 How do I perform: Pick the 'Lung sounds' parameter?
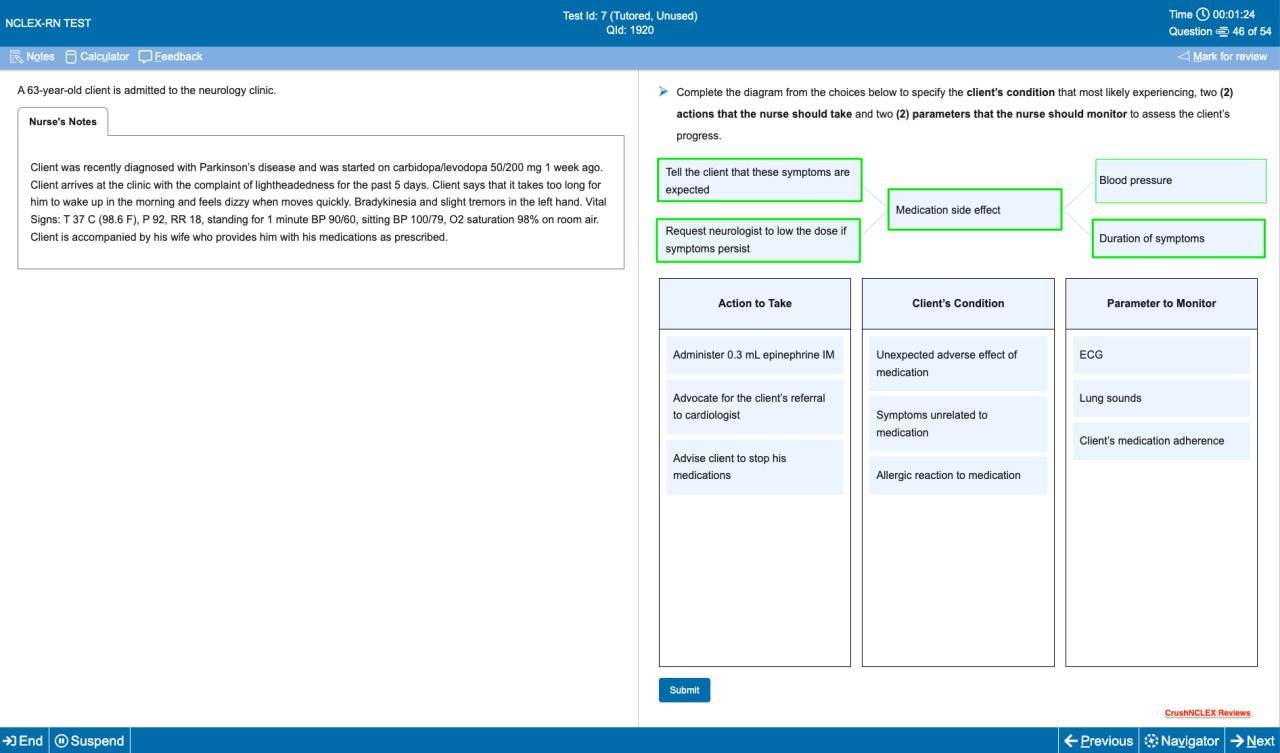click(x=1161, y=398)
